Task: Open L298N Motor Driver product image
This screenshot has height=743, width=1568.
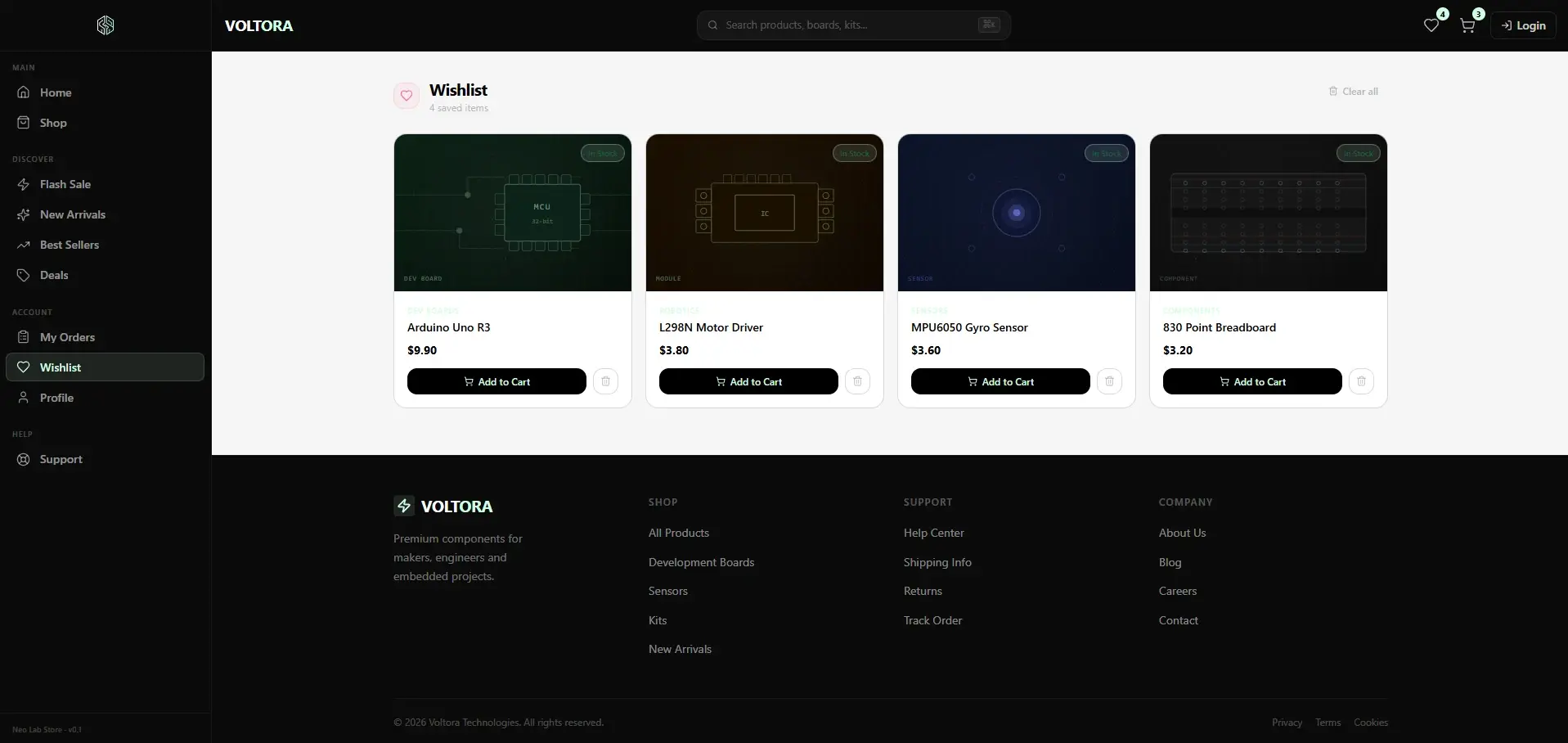Action: 765,213
